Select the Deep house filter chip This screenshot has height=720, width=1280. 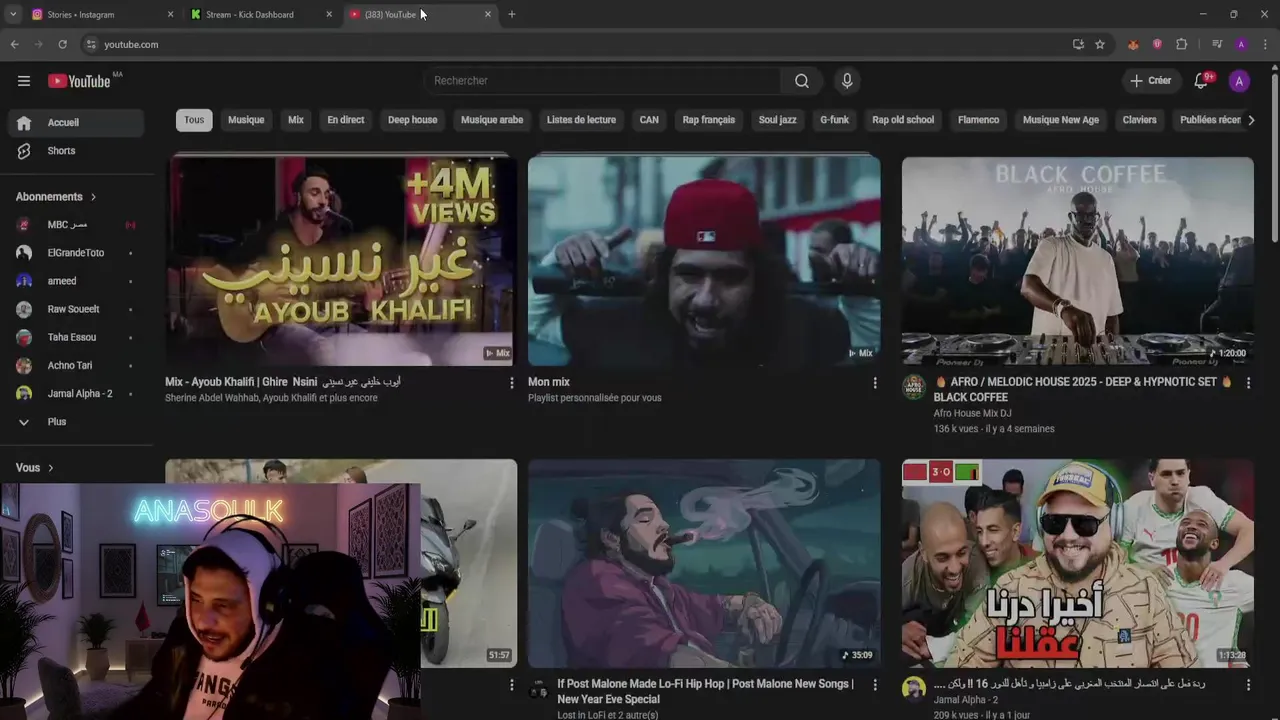click(x=413, y=120)
